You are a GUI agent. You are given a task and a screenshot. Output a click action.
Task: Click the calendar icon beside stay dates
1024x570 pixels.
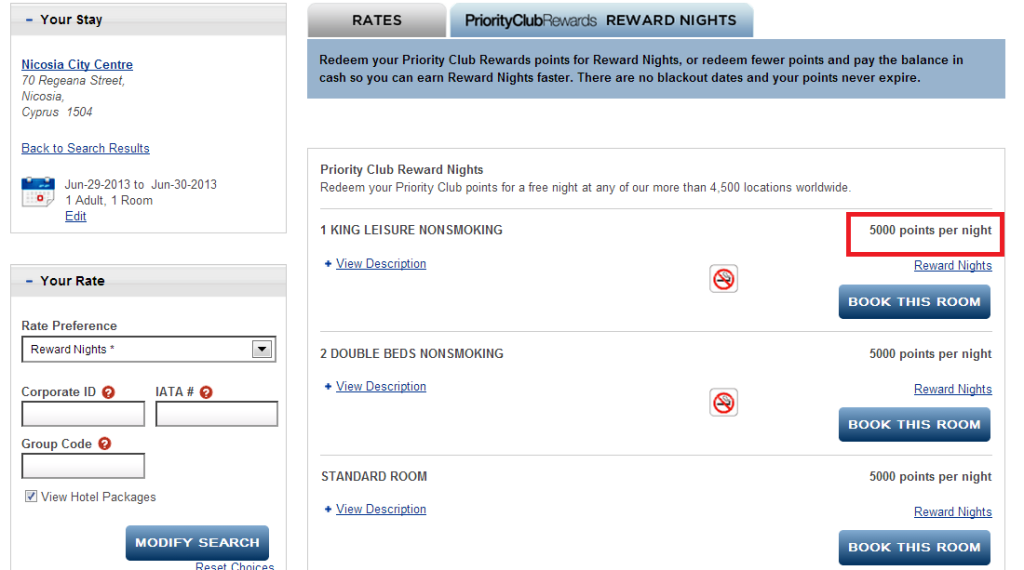(x=38, y=192)
